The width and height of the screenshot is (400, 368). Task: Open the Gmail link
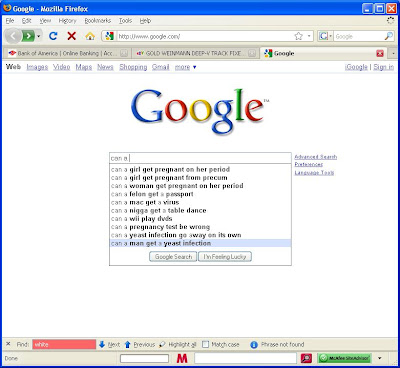pyautogui.click(x=161, y=67)
